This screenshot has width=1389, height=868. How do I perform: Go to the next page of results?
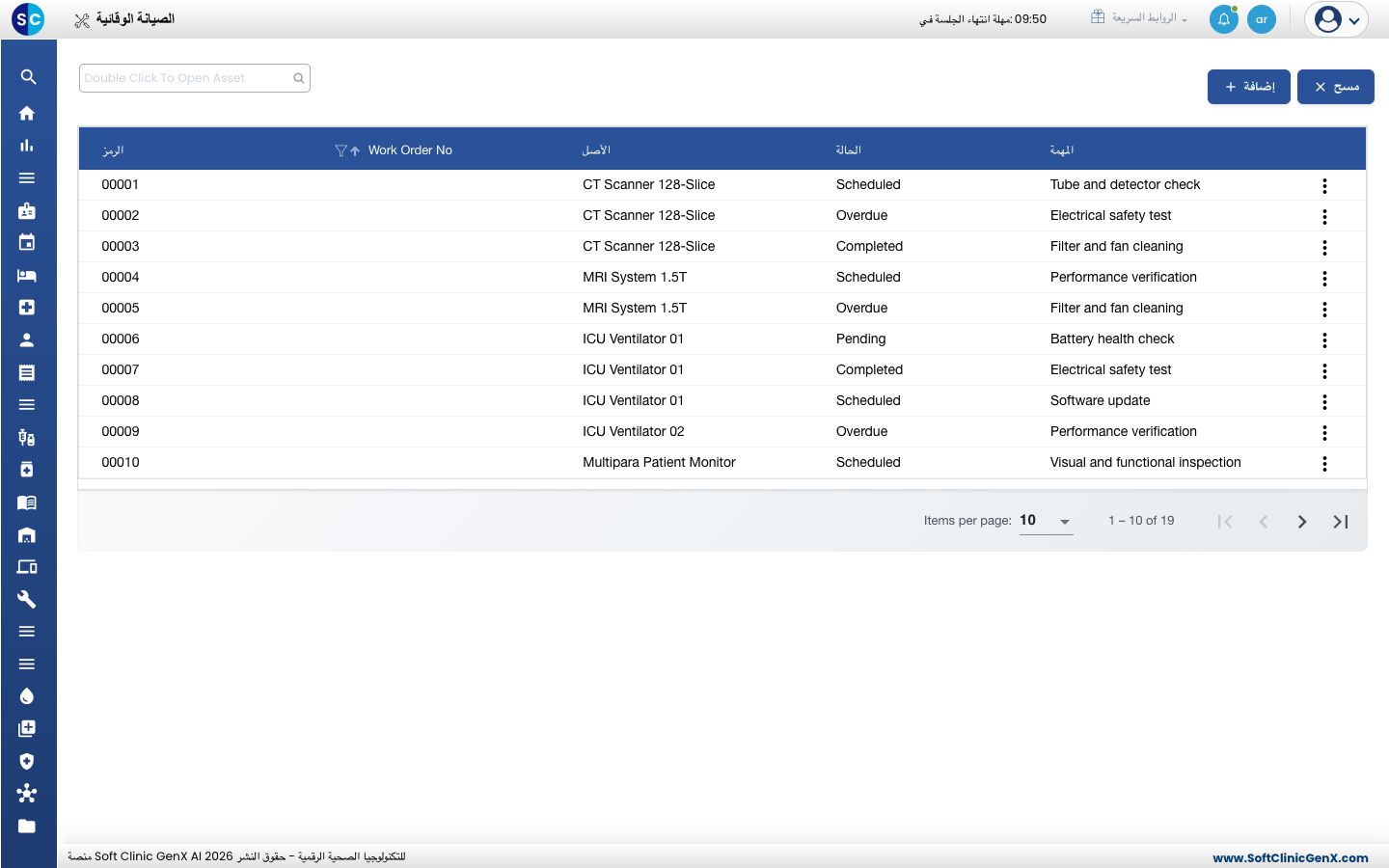(1301, 522)
